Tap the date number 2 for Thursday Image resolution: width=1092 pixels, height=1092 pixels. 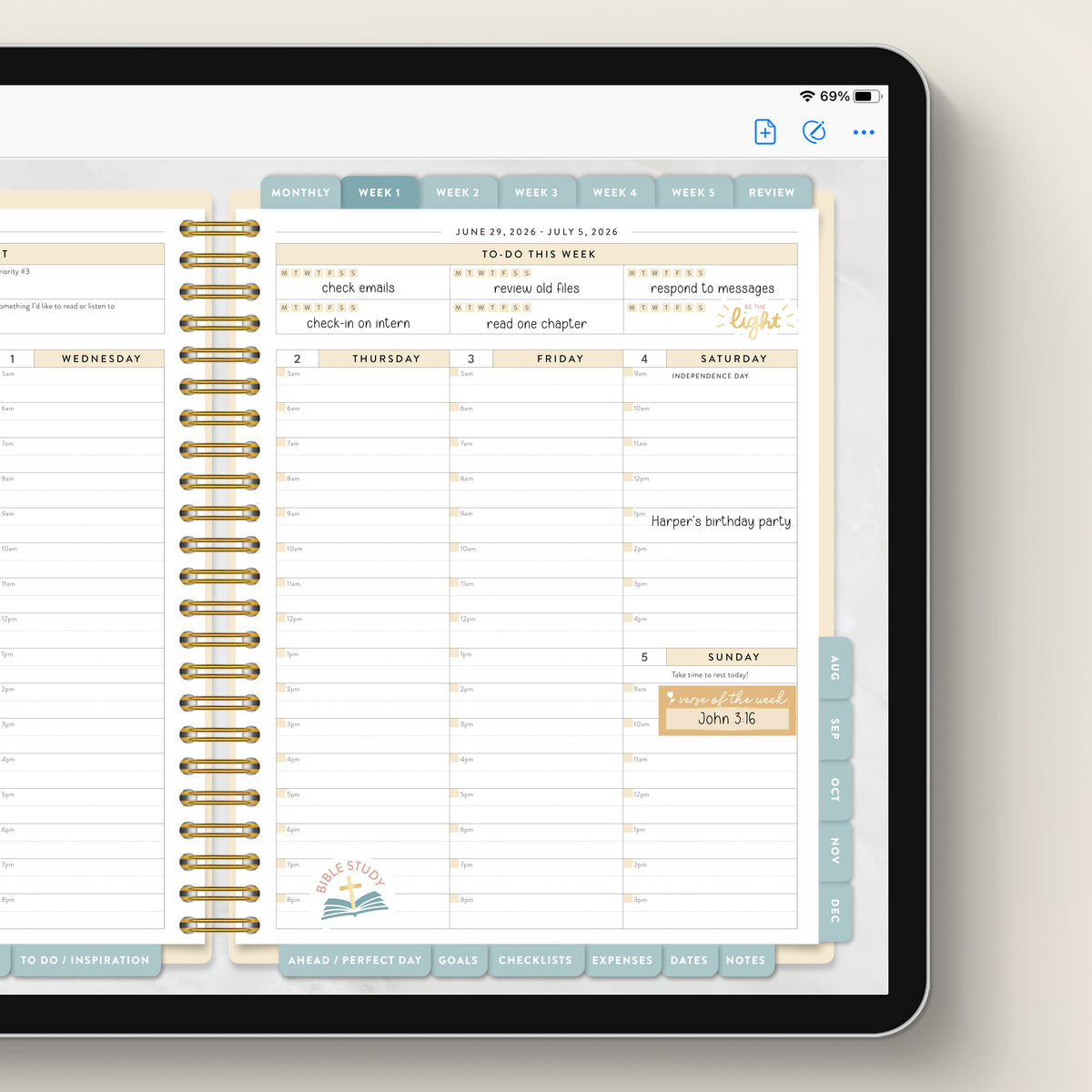(x=298, y=359)
